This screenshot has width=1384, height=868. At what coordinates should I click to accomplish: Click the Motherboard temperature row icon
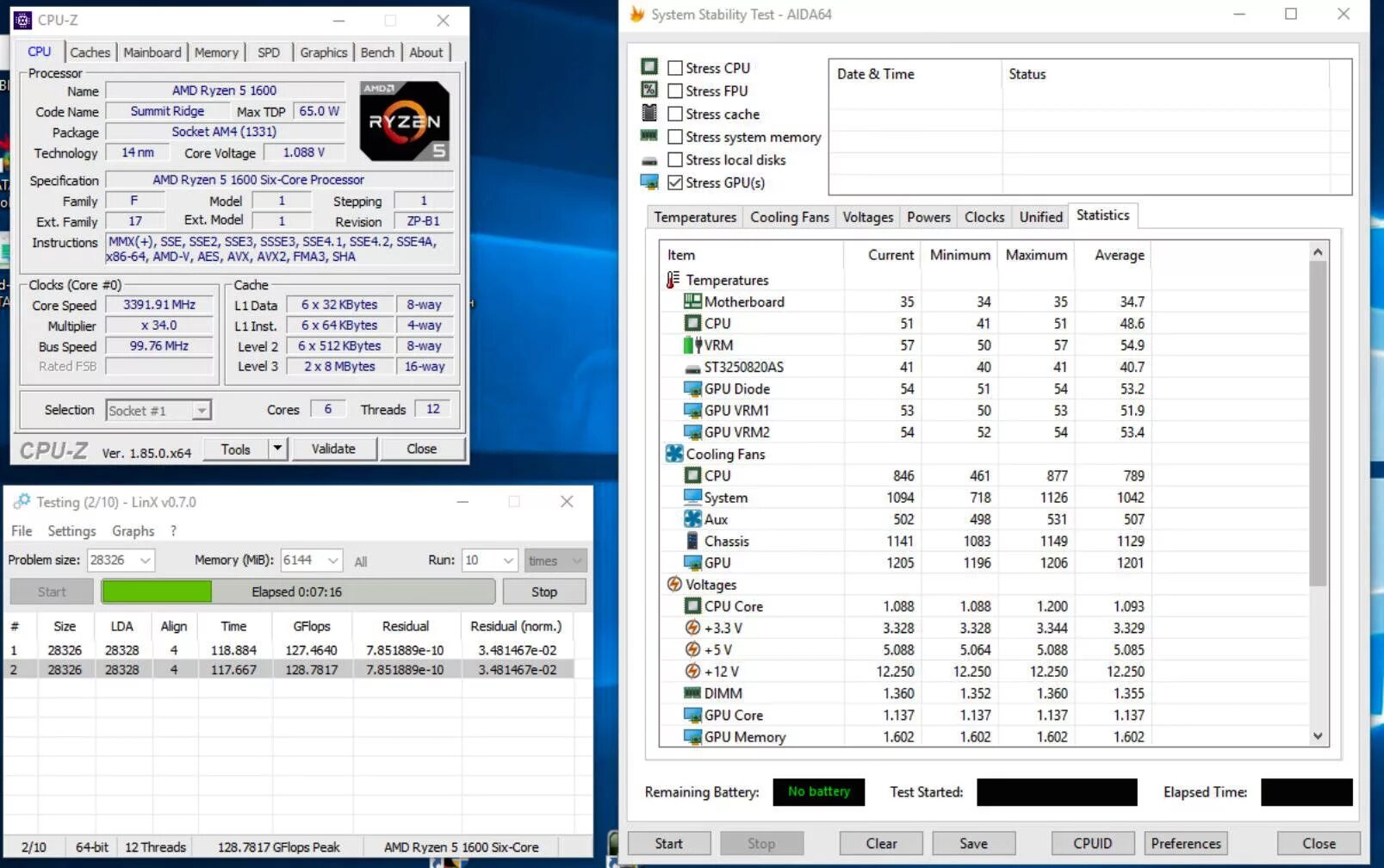pyautogui.click(x=692, y=301)
